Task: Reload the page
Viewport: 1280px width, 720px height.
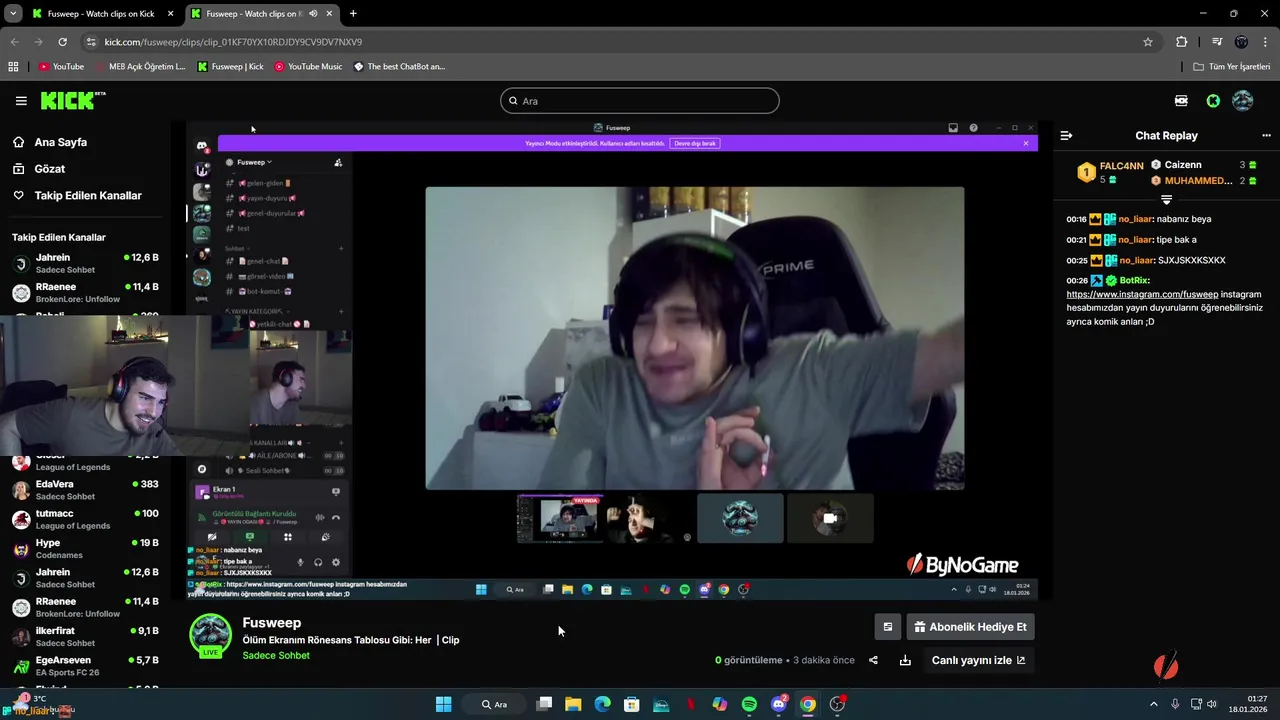Action: coord(62,42)
